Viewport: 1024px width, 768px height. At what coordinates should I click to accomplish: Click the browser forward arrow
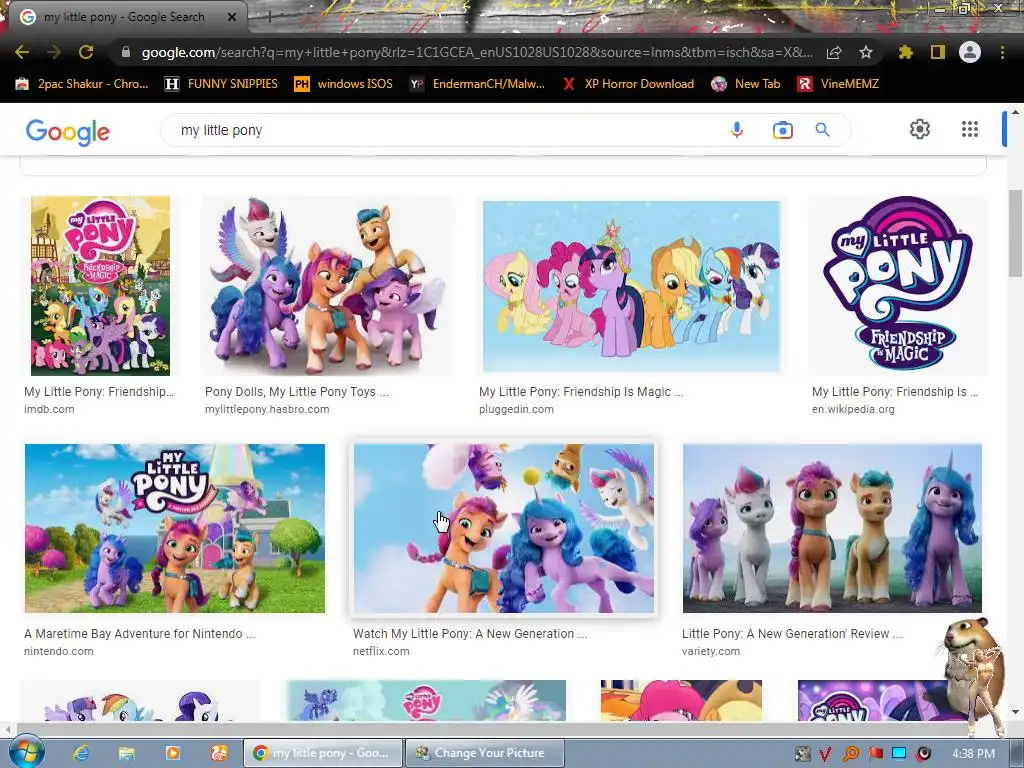tap(54, 52)
